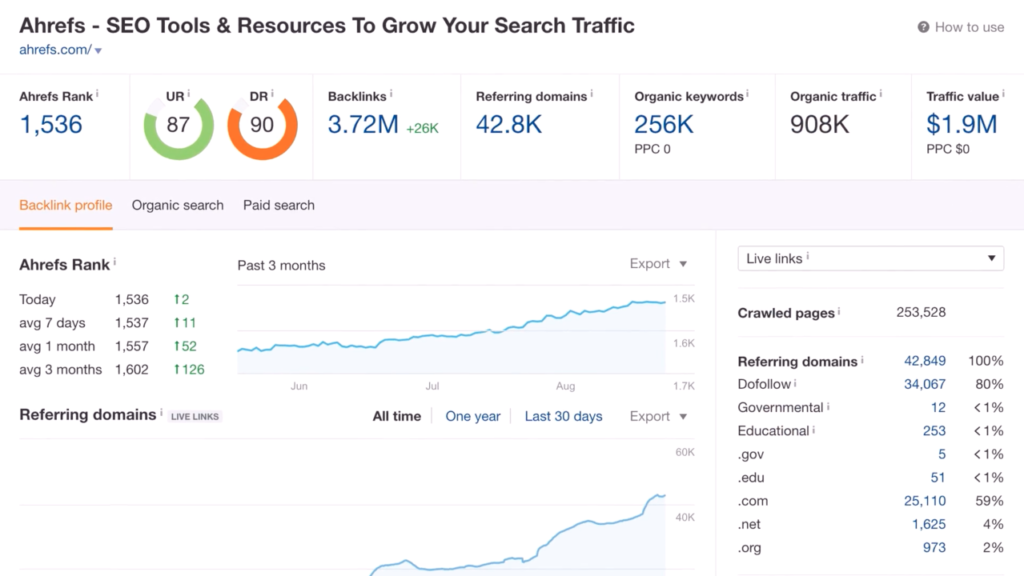1024x576 pixels.
Task: Open Export dropdown for Ahrefs Rank chart
Action: (658, 264)
